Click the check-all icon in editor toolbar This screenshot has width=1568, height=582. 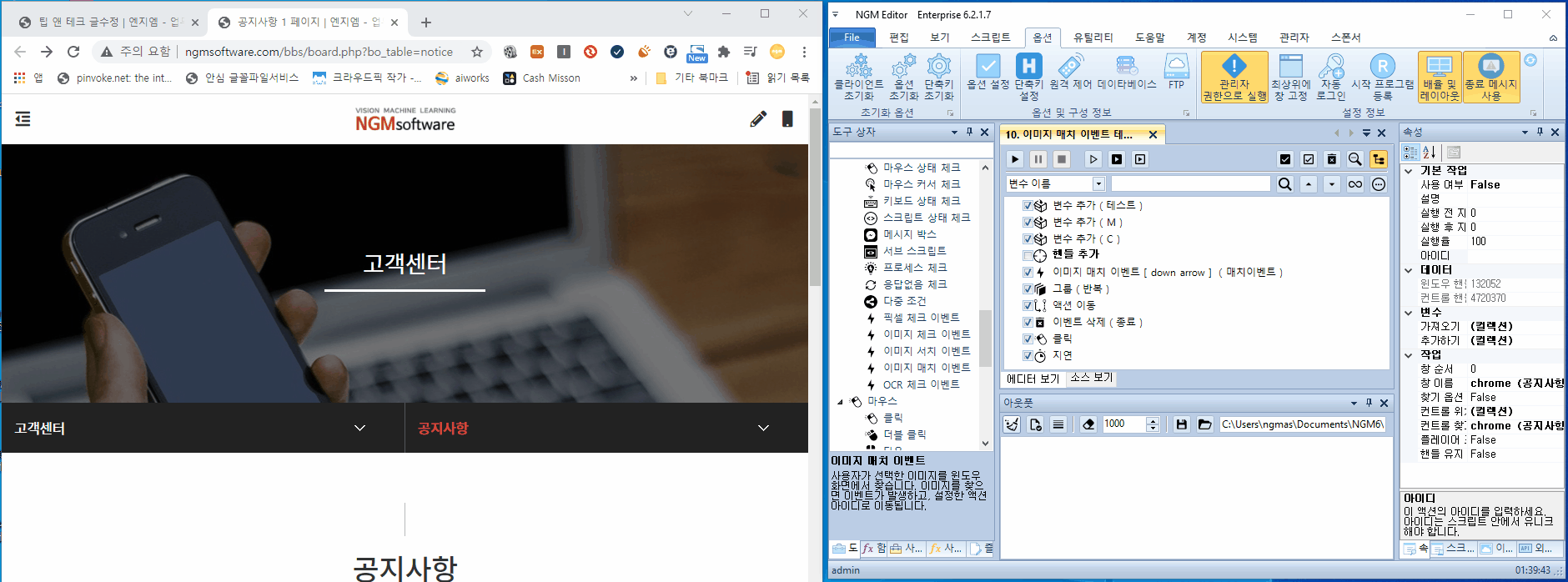(1285, 159)
